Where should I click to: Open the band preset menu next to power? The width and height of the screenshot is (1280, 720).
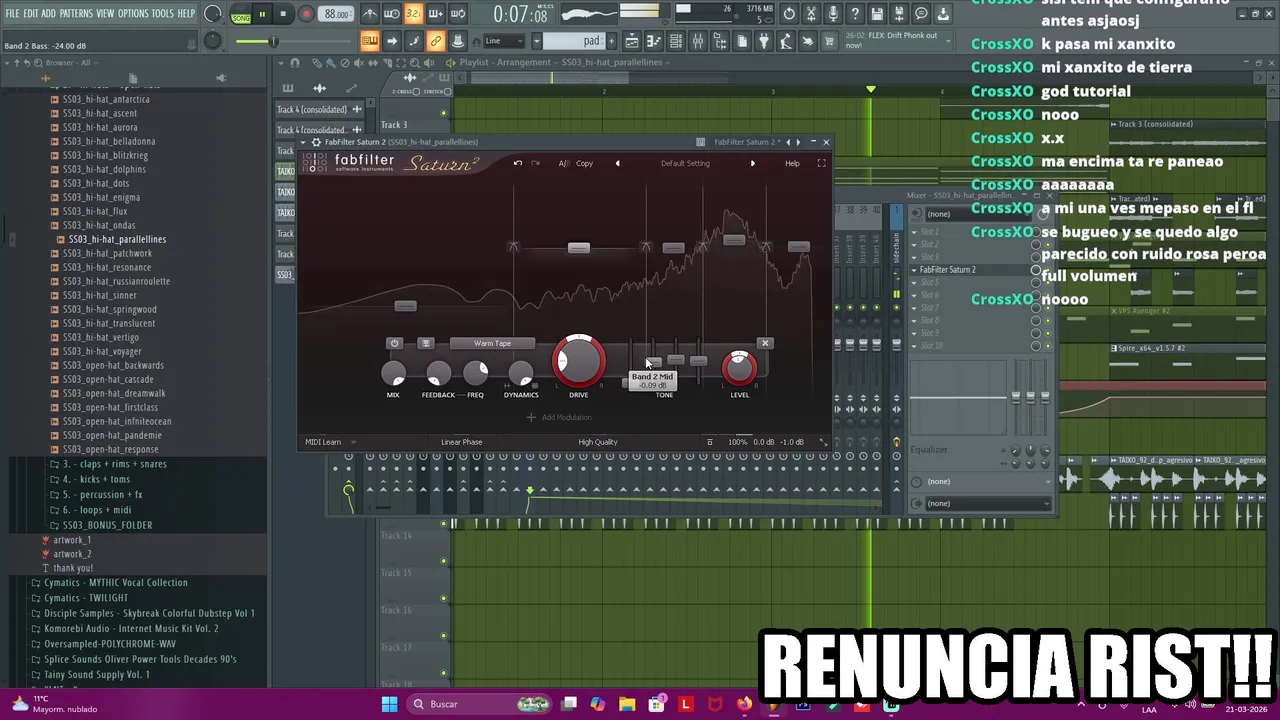[x=425, y=343]
